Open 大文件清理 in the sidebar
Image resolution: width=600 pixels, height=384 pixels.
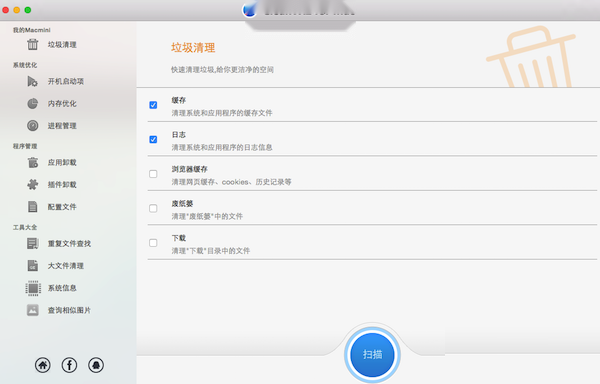65,265
